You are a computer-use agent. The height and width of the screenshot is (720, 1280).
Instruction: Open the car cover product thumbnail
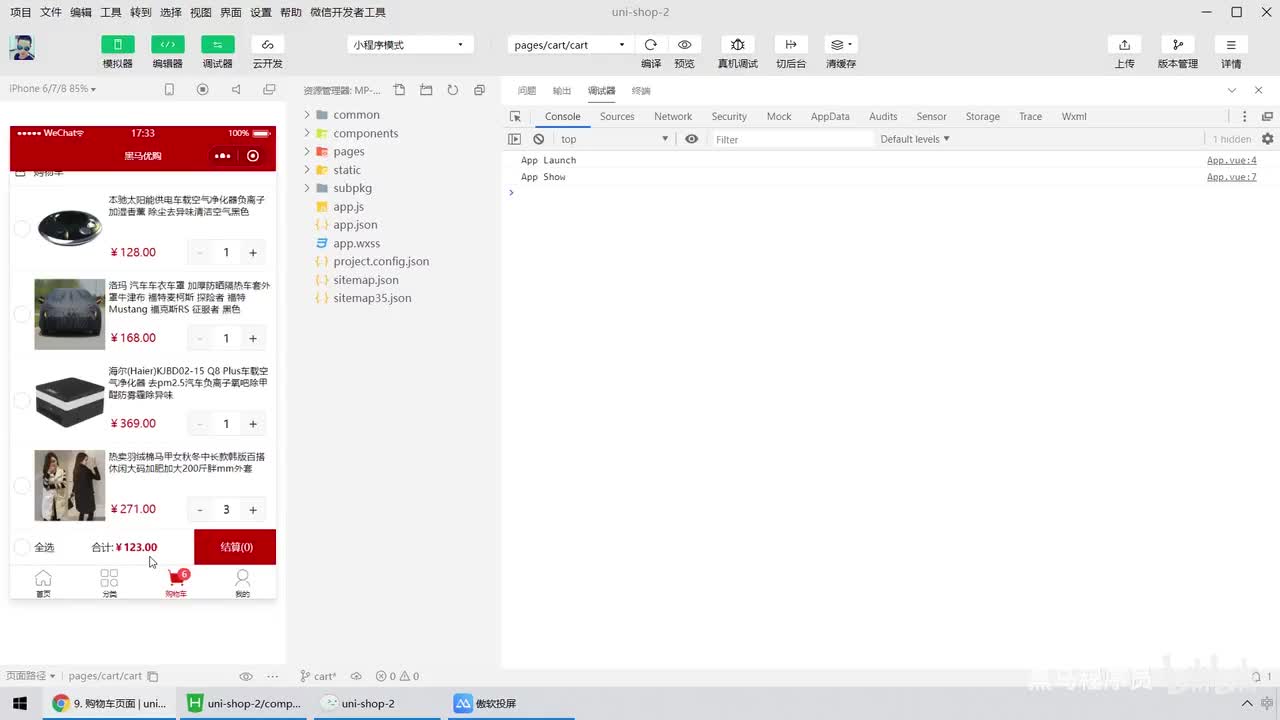(69, 314)
